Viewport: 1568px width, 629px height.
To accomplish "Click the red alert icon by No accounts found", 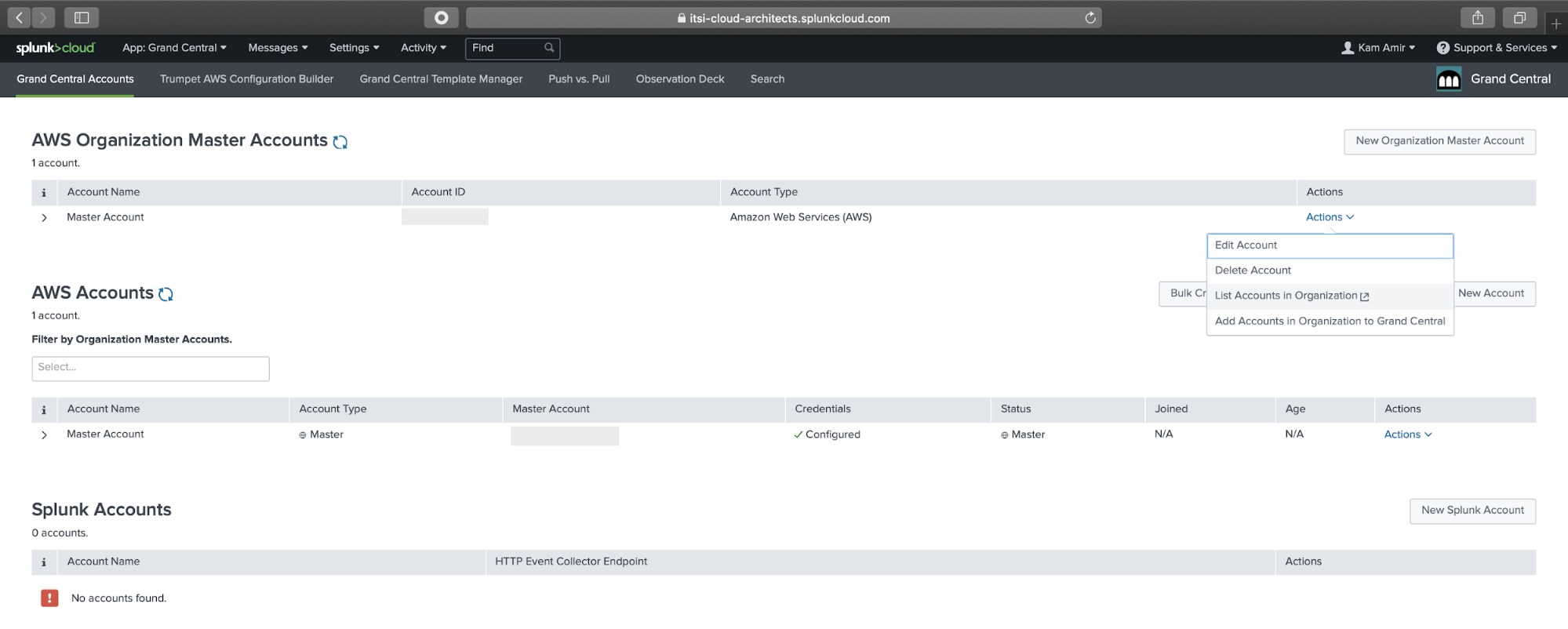I will tap(49, 598).
